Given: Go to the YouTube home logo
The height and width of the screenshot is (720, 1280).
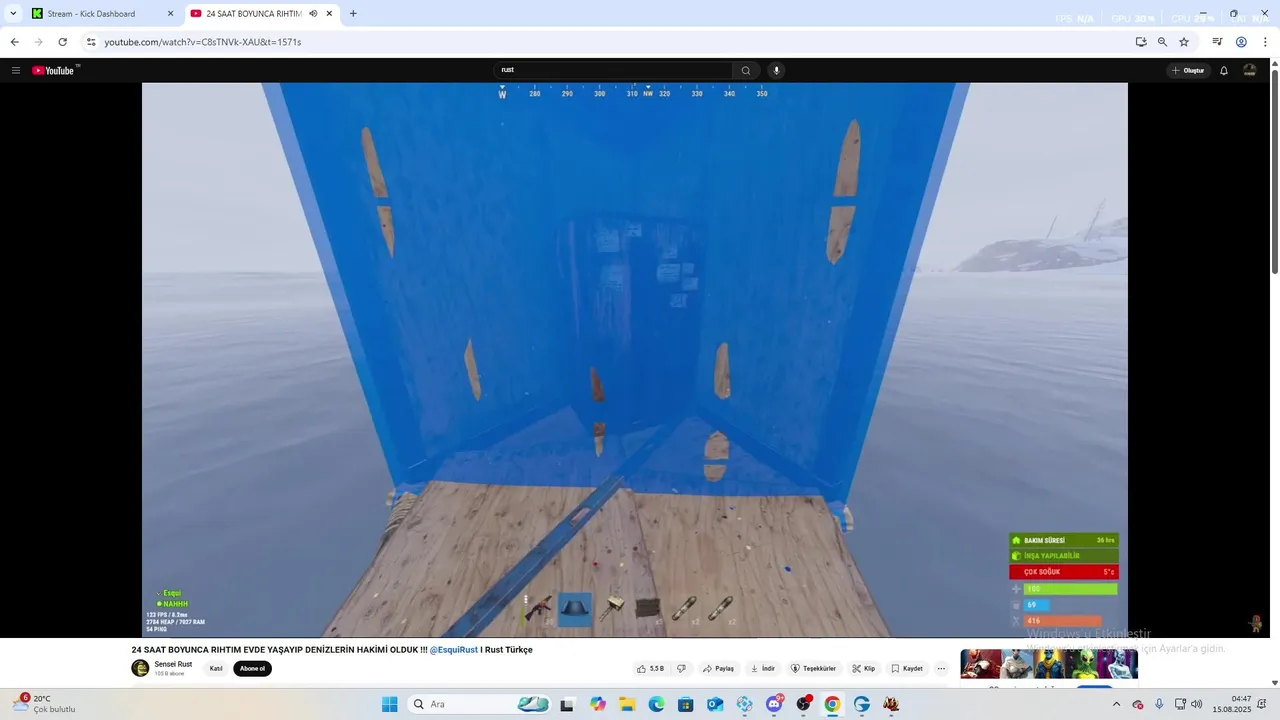Looking at the screenshot, I should point(54,70).
